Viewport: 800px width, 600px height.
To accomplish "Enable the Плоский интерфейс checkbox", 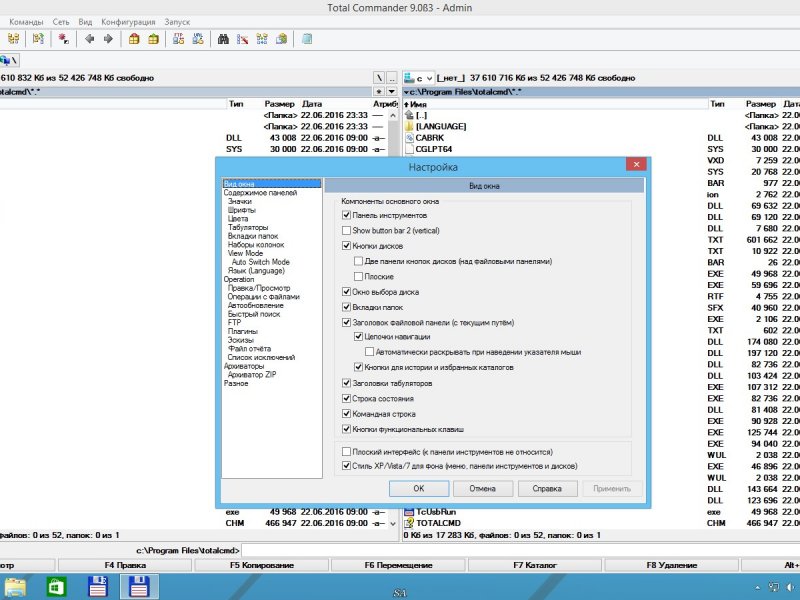I will click(346, 452).
